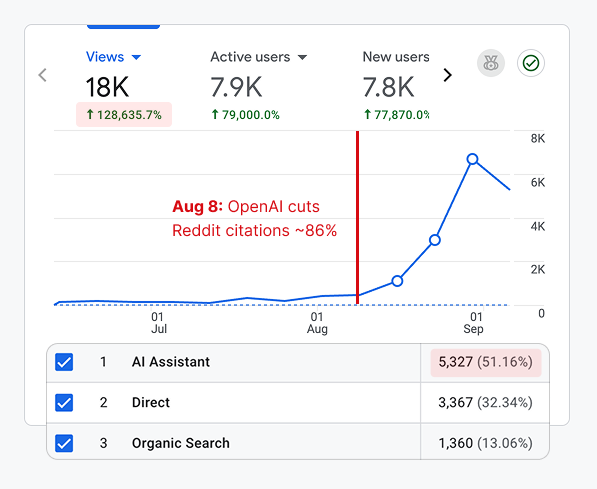Uncheck the AI Assistant row checkbox
Screen dimensions: 597x489
(x=64, y=362)
